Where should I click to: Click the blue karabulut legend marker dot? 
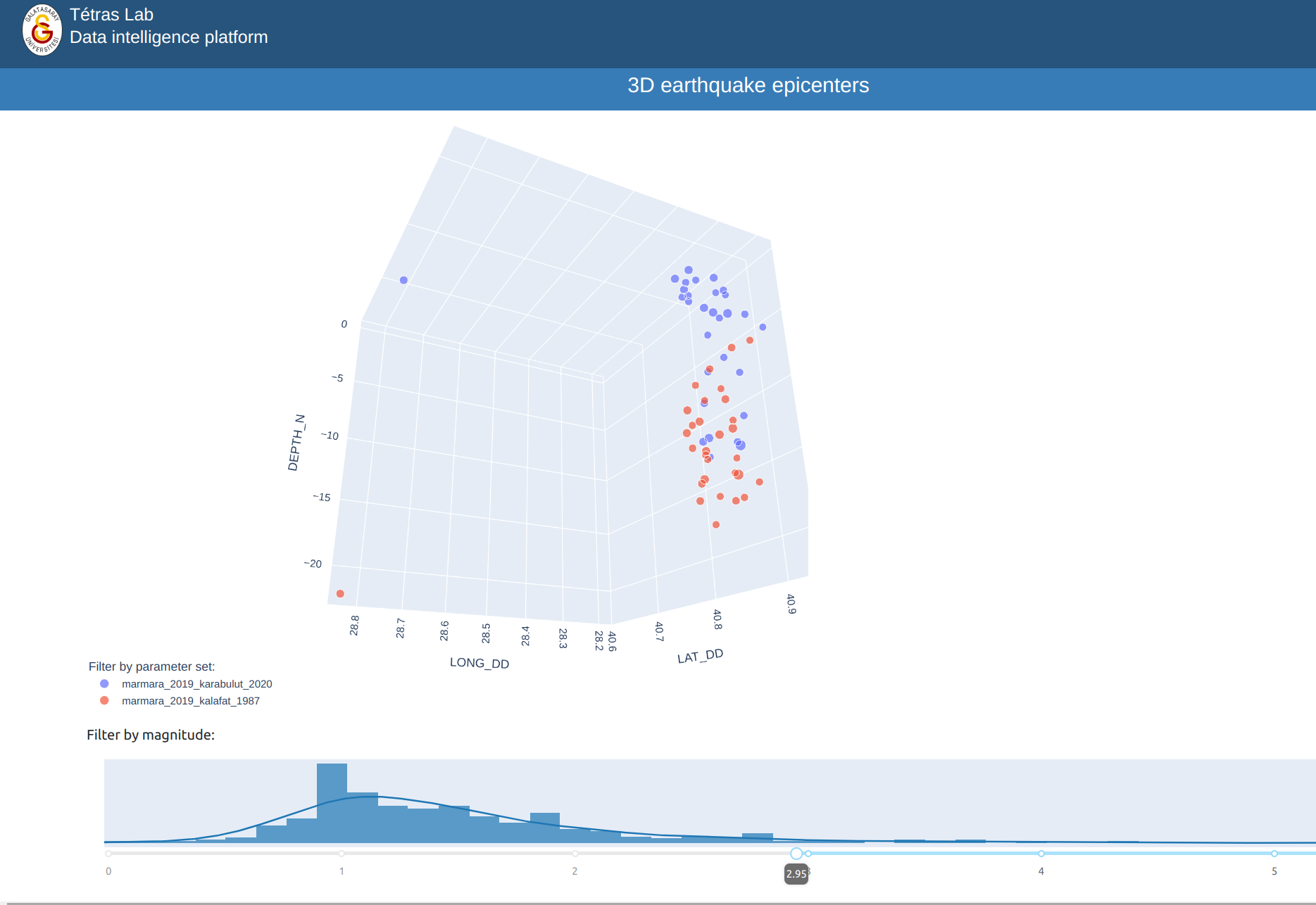[105, 684]
